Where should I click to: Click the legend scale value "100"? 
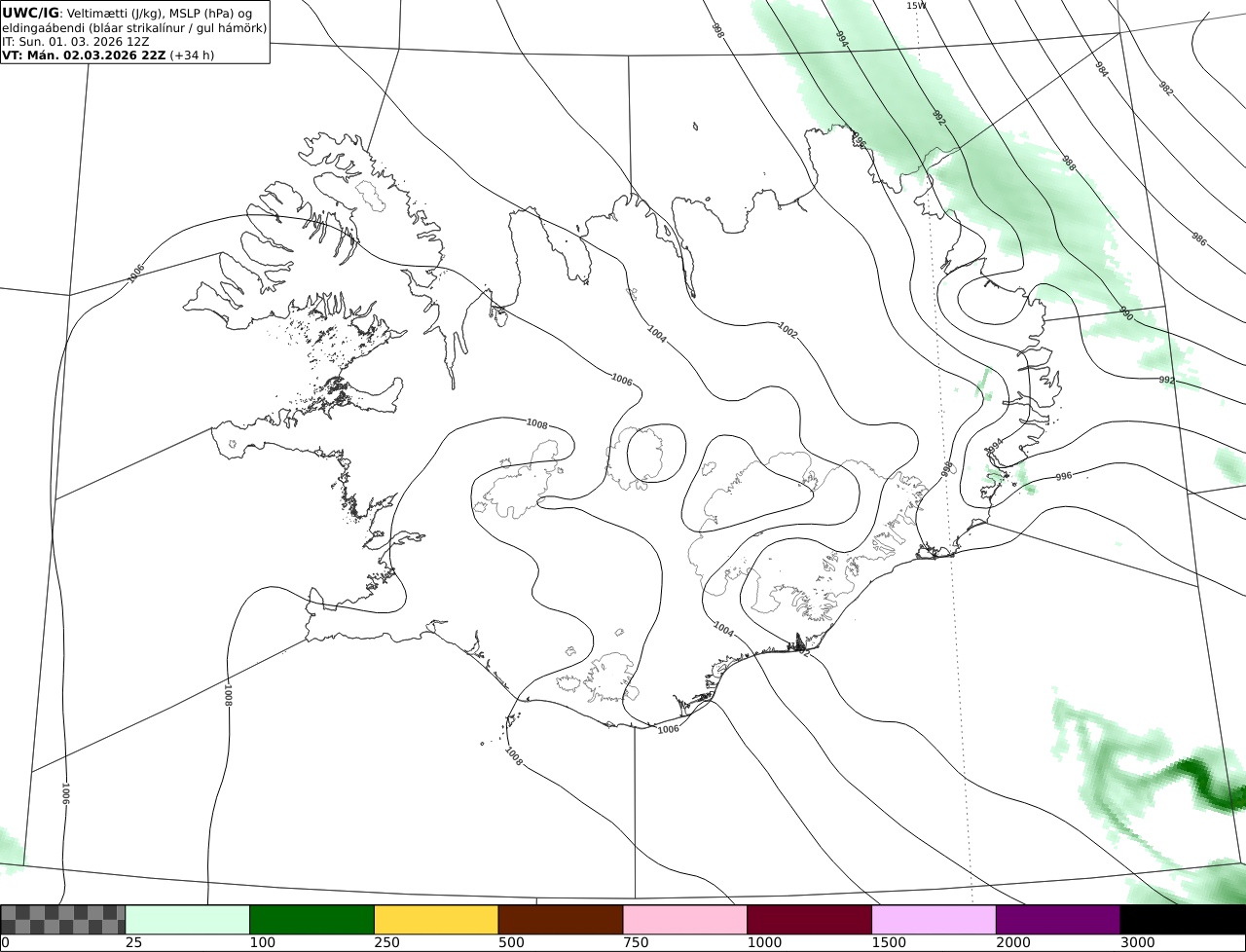262,942
